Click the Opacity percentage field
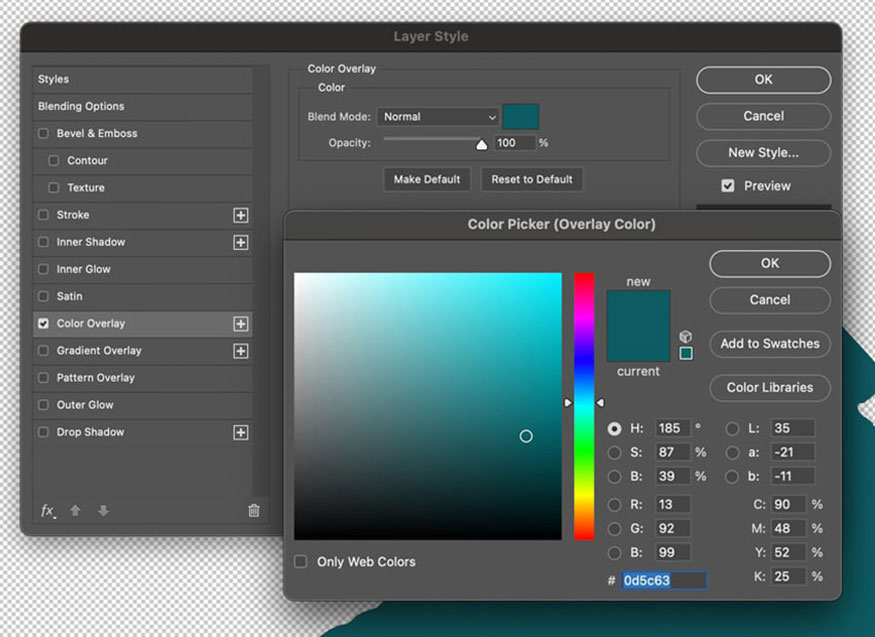The image size is (875, 637). point(515,143)
